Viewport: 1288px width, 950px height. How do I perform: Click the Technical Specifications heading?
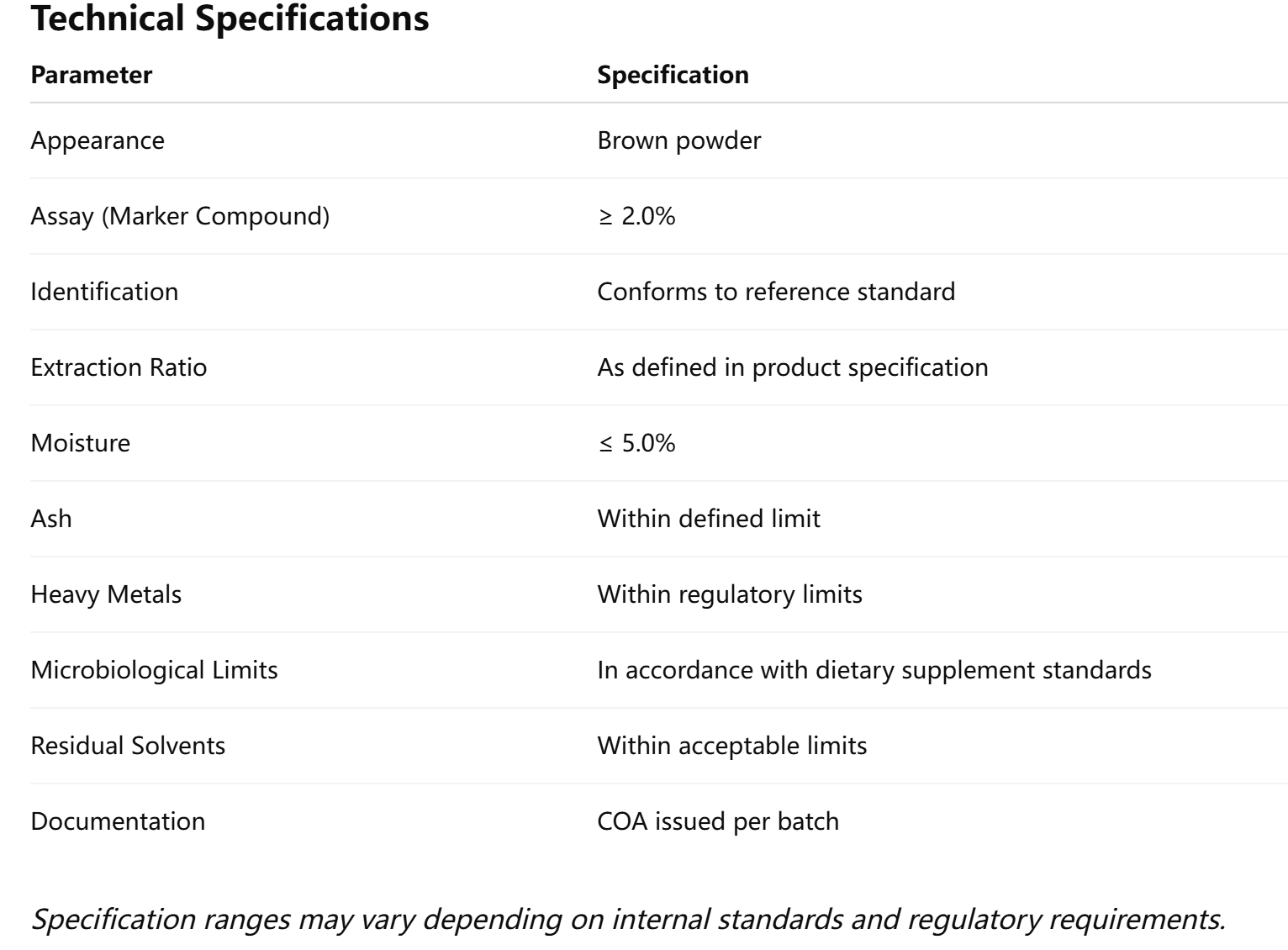pyautogui.click(x=230, y=18)
